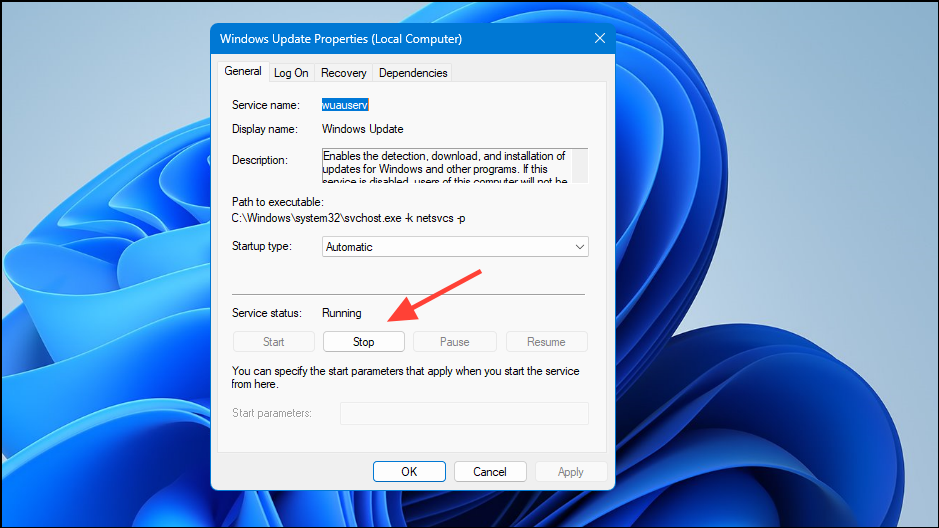Image resolution: width=939 pixels, height=528 pixels.
Task: Click the Running service status text
Action: pos(341,313)
